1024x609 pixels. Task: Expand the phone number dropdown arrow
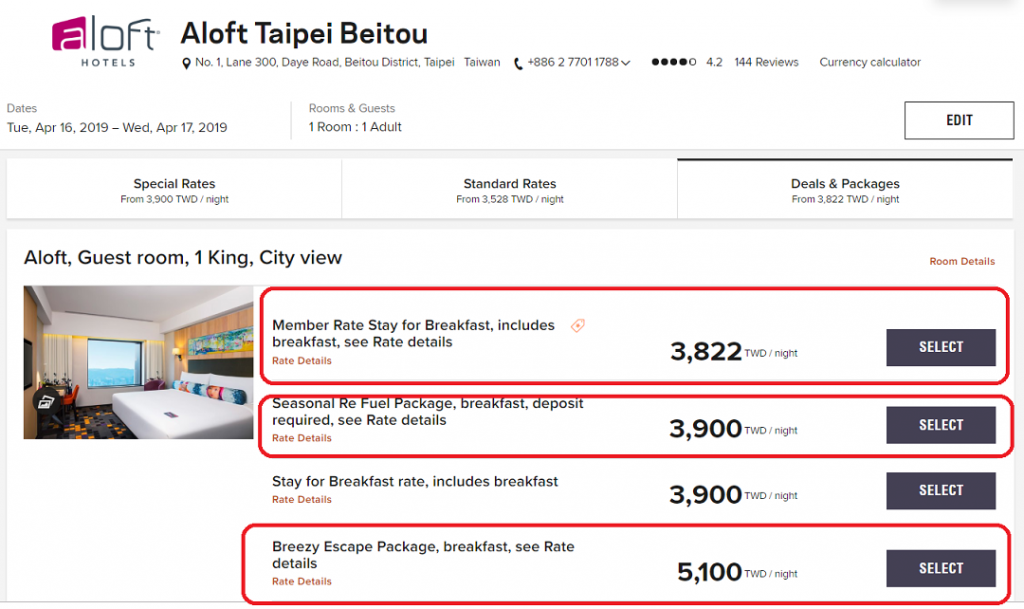[x=626, y=63]
